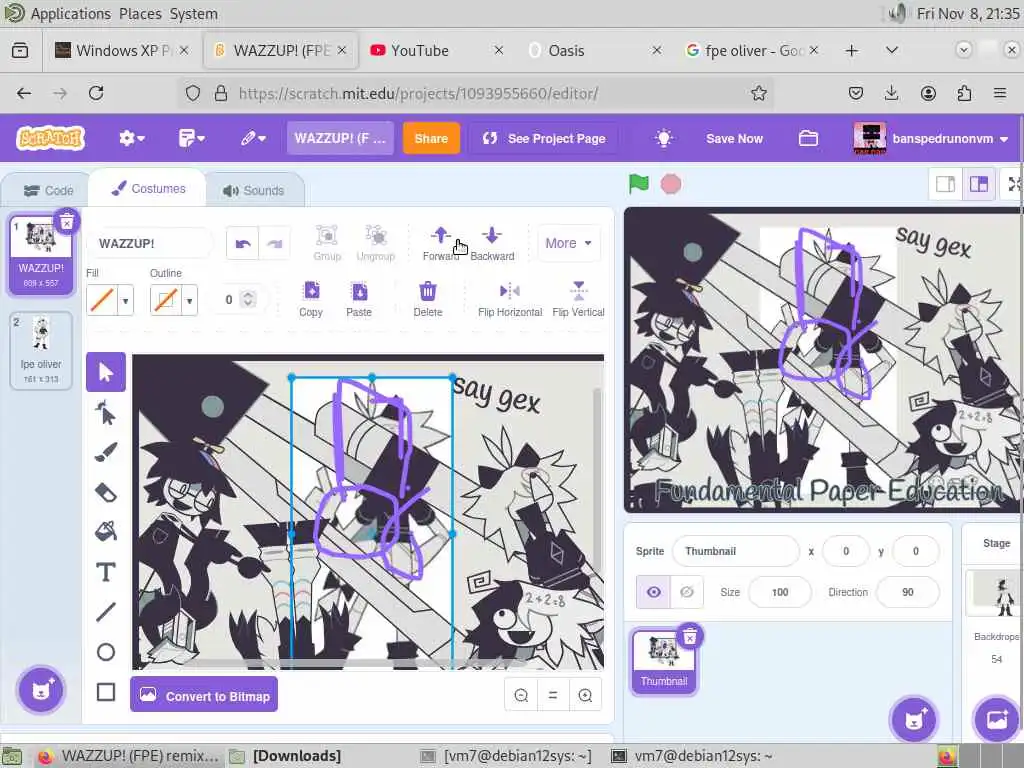This screenshot has width=1024, height=768.
Task: Click the green flag
Action: click(639, 184)
